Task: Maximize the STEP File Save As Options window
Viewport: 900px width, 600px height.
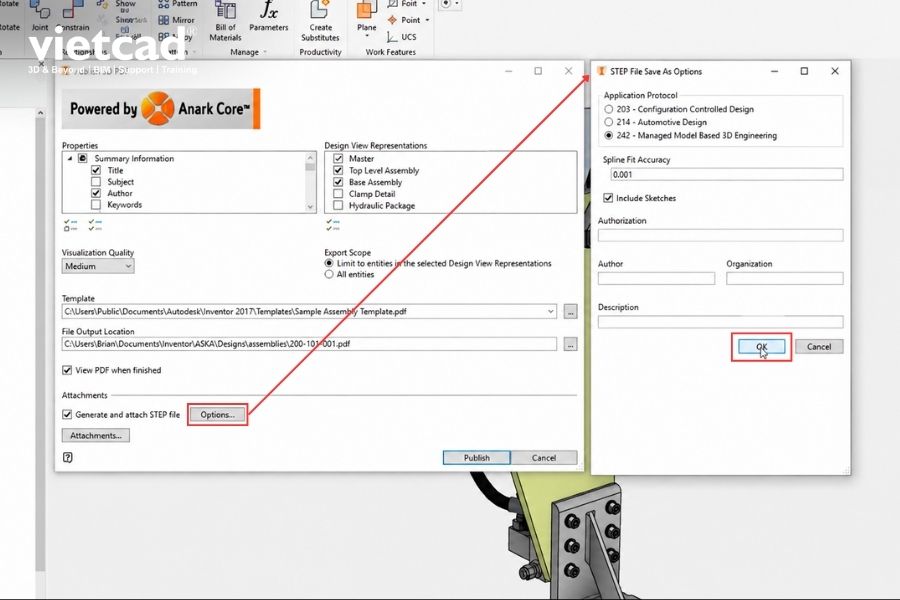Action: [804, 71]
